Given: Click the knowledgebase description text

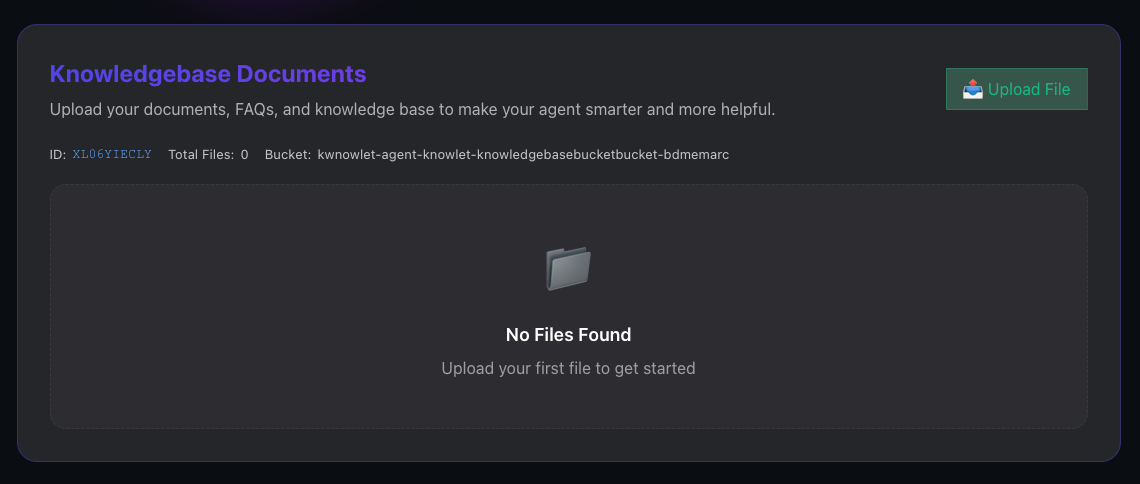Looking at the screenshot, I should [x=412, y=109].
